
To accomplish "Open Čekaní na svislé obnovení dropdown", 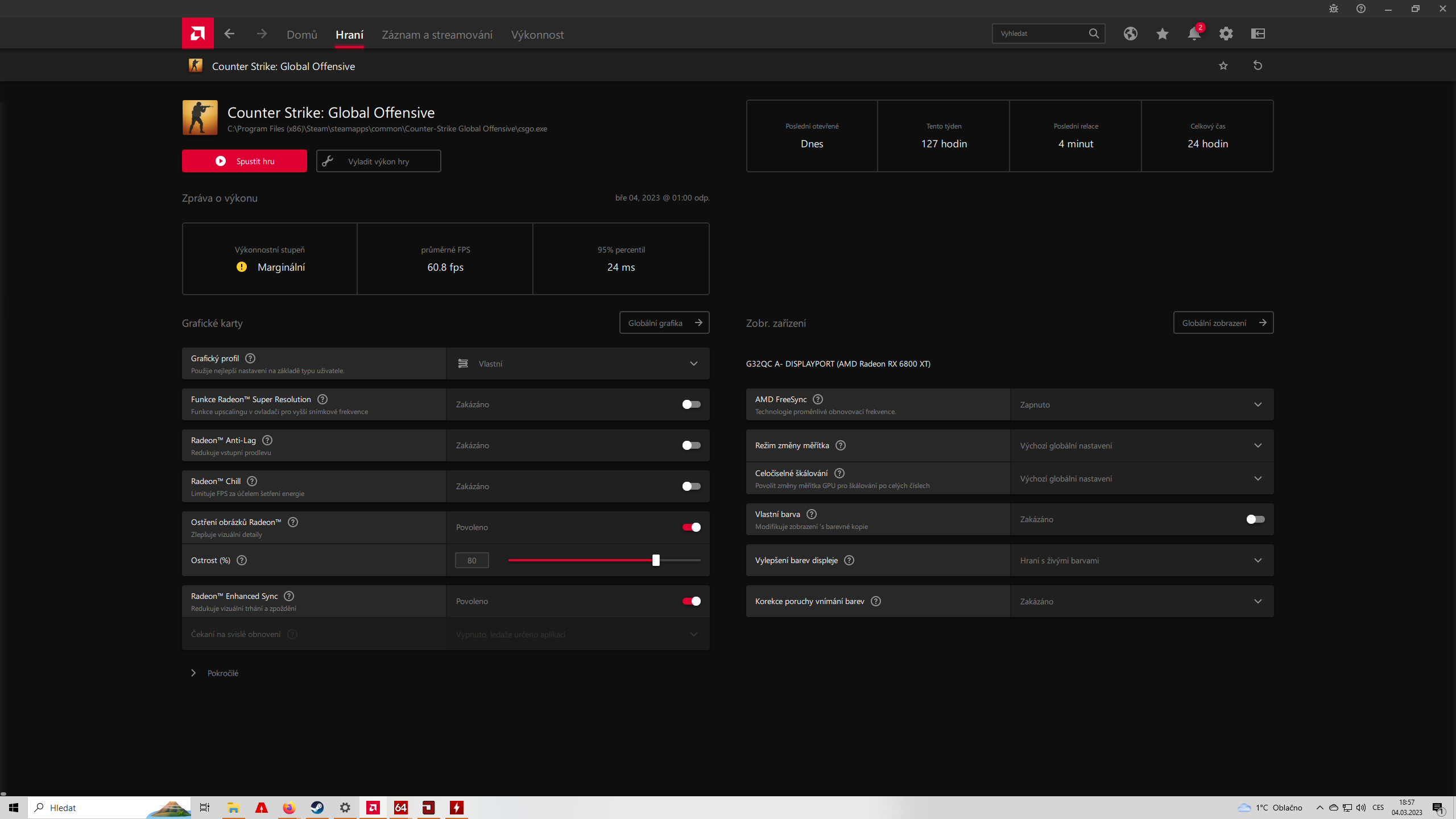I will click(578, 634).
